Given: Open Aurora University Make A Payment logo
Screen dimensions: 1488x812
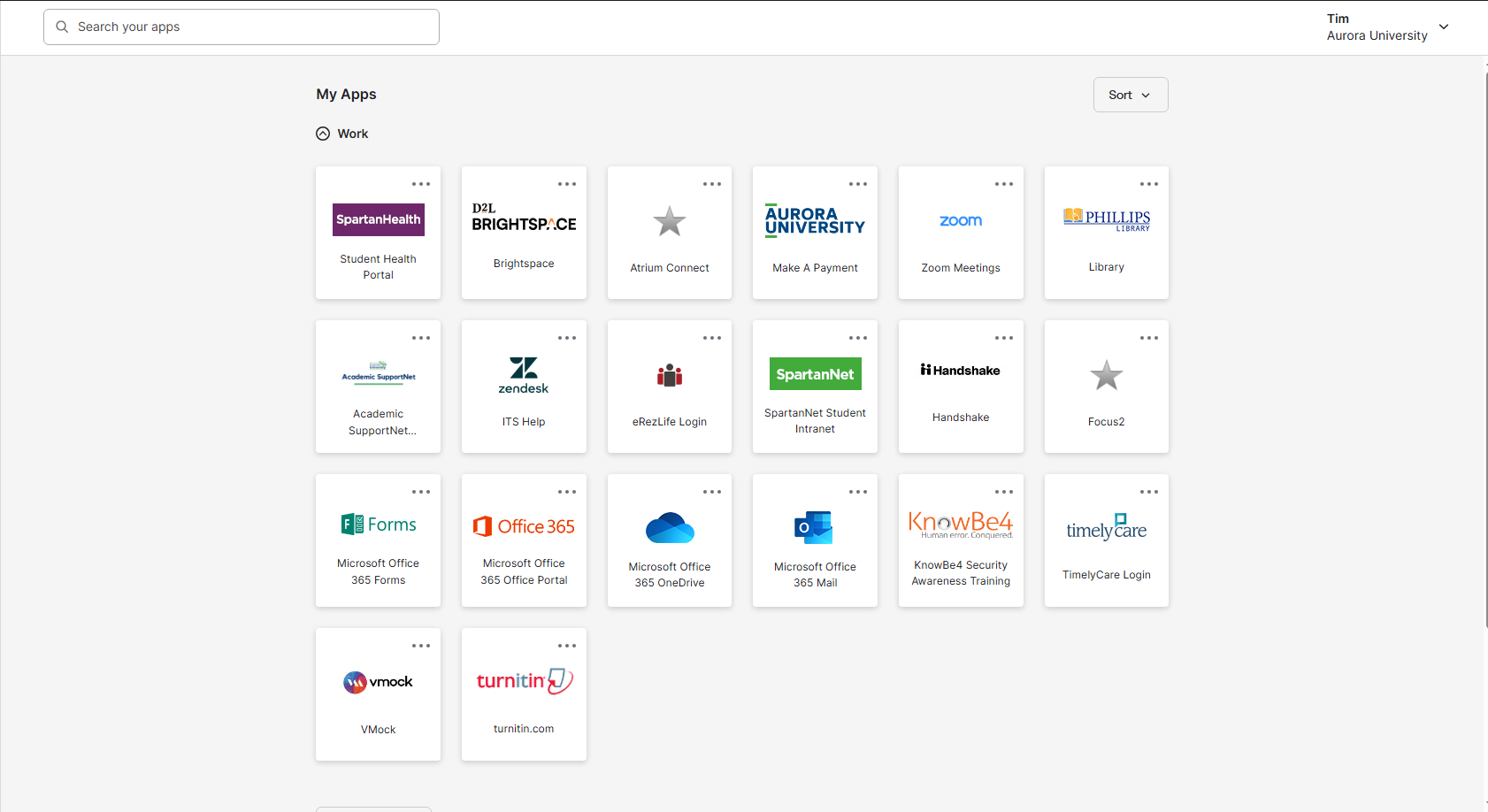Looking at the screenshot, I should (815, 221).
